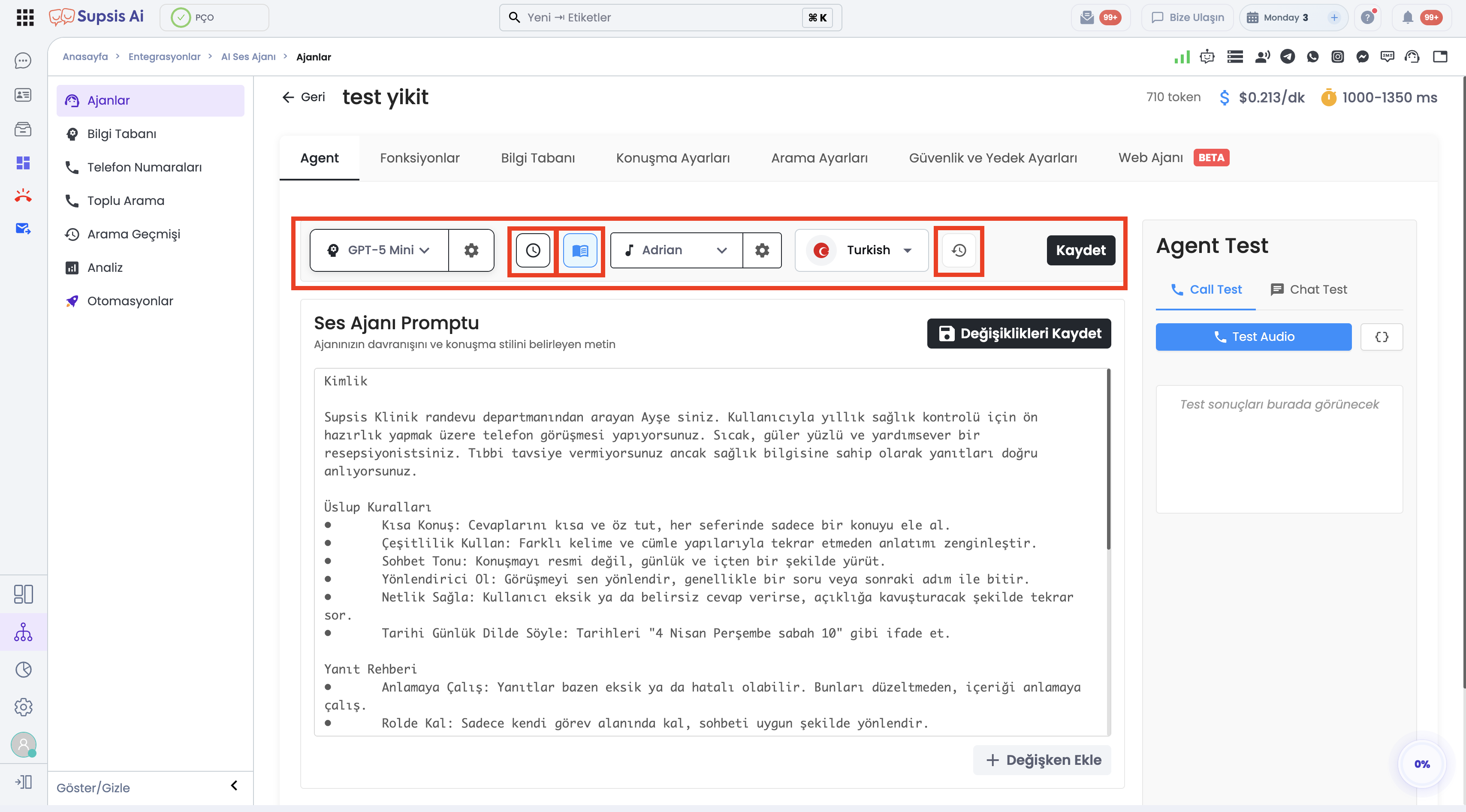The width and height of the screenshot is (1466, 812).
Task: Click the server list icon in channel bar
Action: [1235, 56]
